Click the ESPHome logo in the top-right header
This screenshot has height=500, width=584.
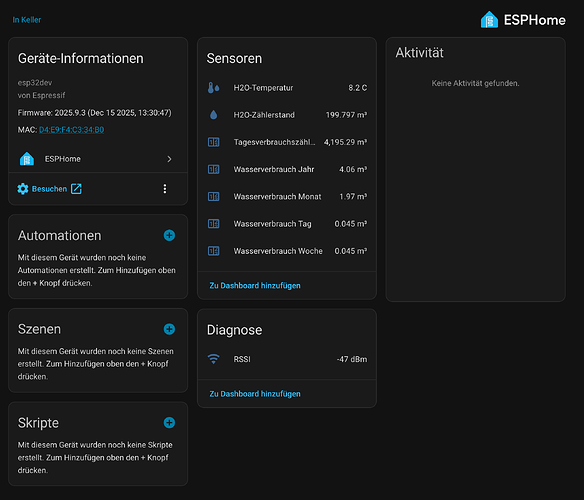(x=523, y=20)
